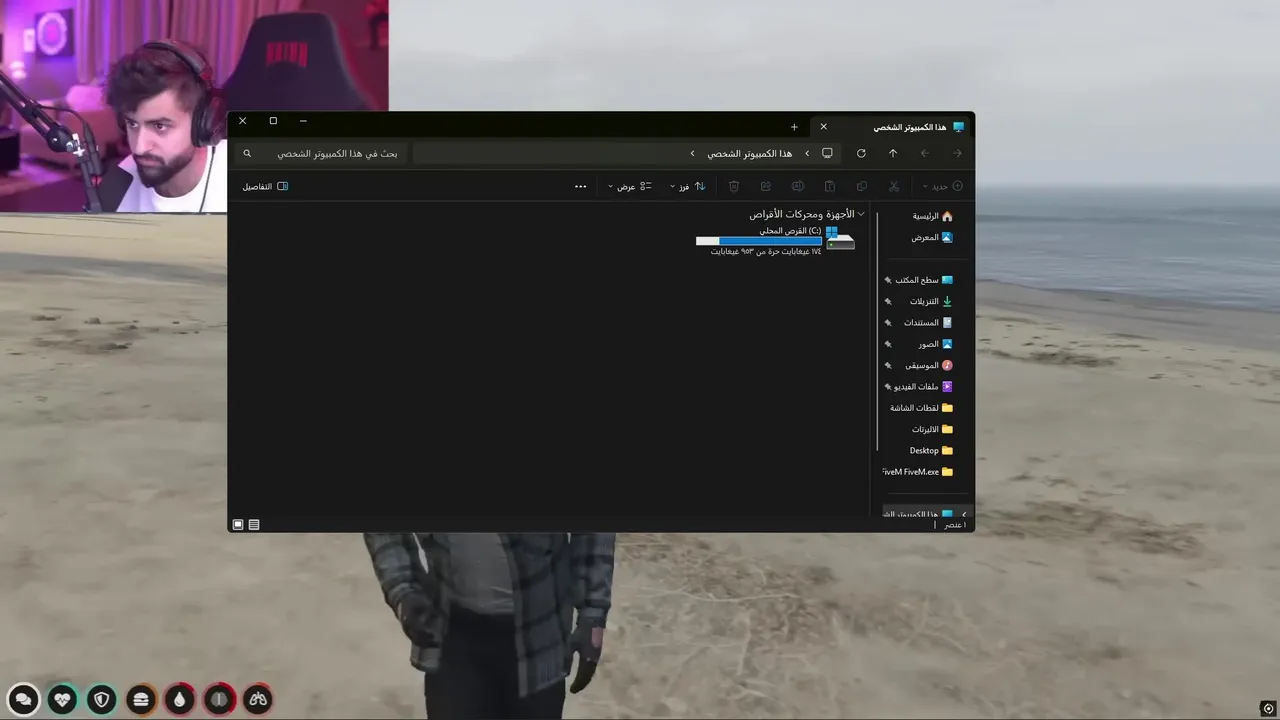
Task: Expand هذا الكمبيوتر الشخصي in navigation tree
Action: pos(964,514)
